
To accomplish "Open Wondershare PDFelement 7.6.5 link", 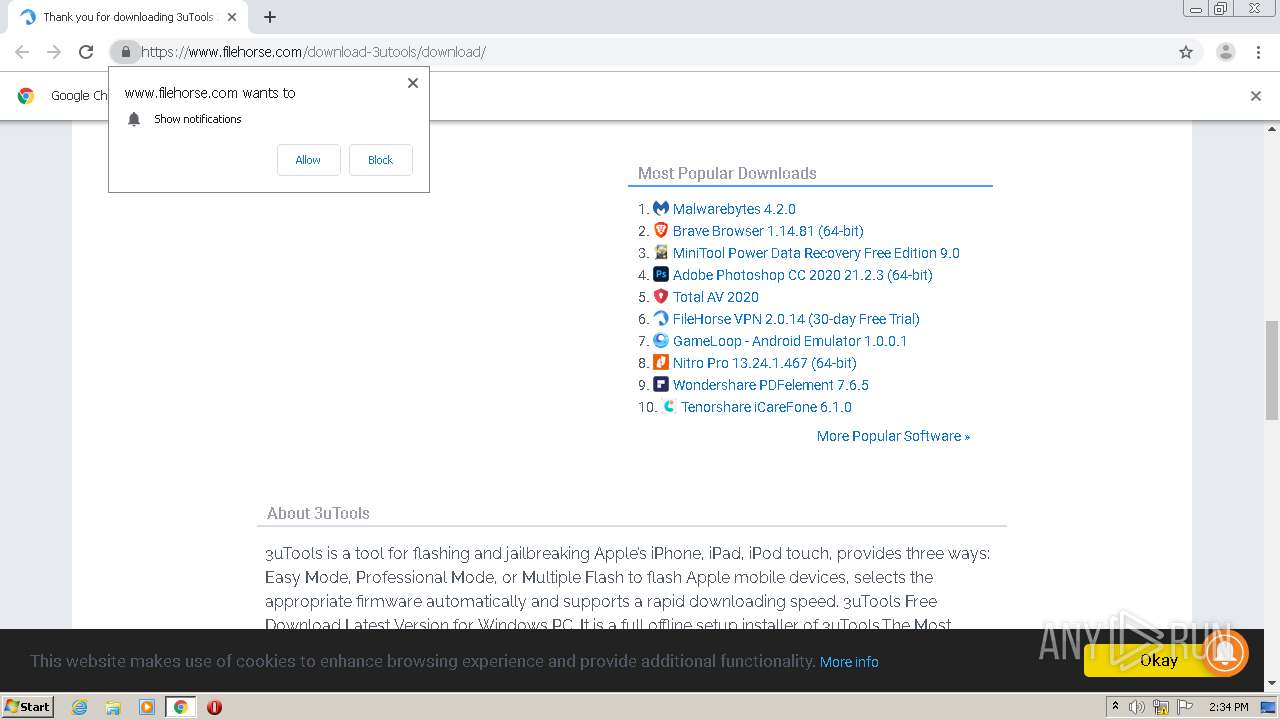I will [770, 385].
